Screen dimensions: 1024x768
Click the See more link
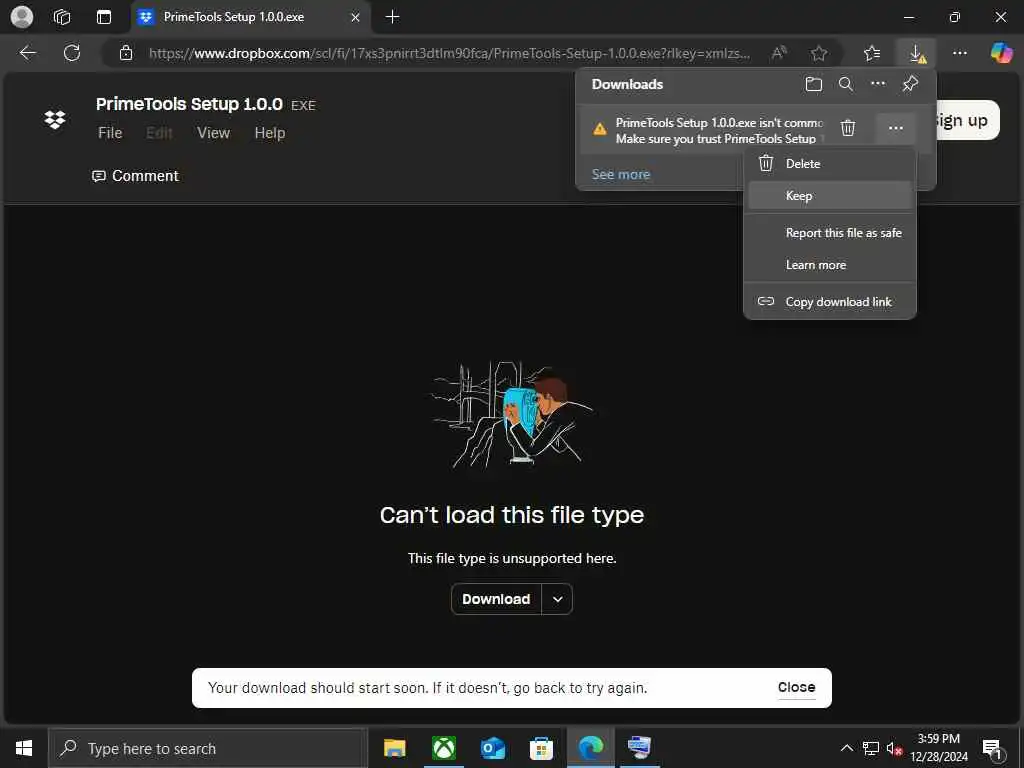620,174
